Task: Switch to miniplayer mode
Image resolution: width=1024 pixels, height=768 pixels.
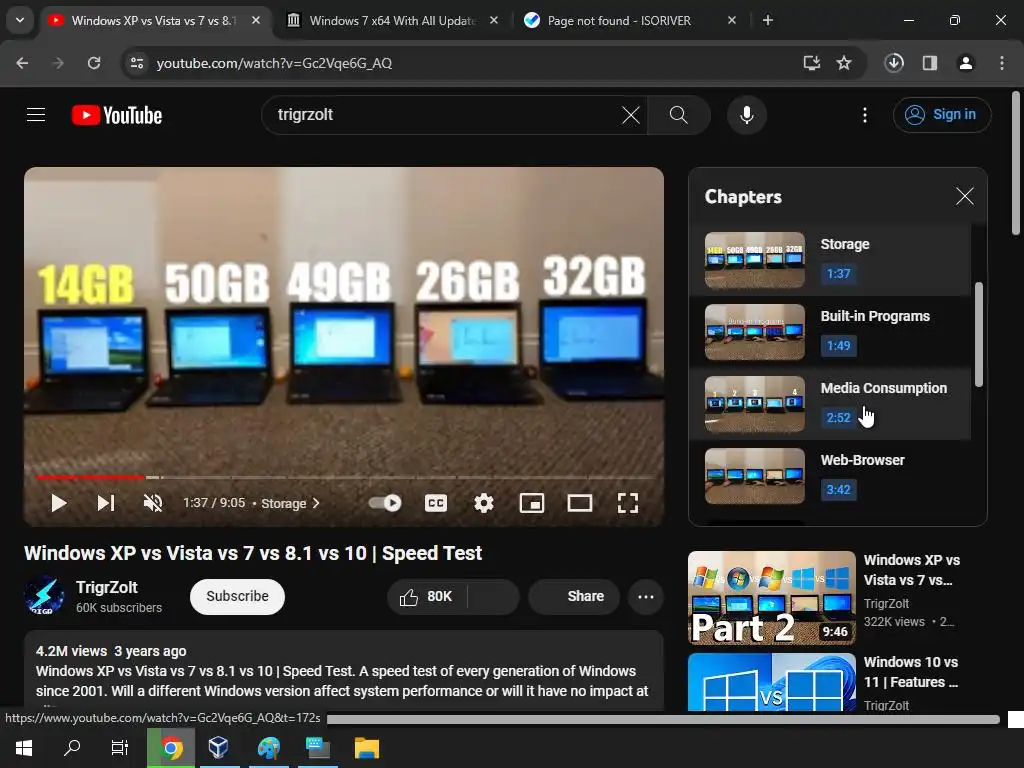Action: pos(532,503)
